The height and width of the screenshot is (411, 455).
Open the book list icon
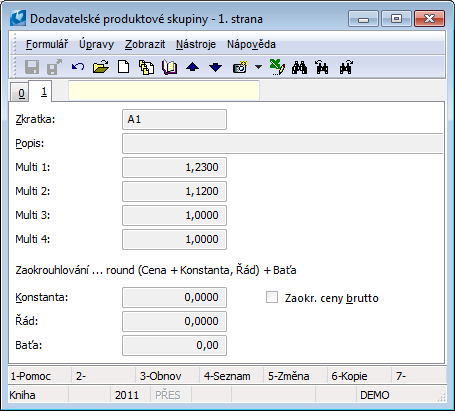[x=169, y=67]
